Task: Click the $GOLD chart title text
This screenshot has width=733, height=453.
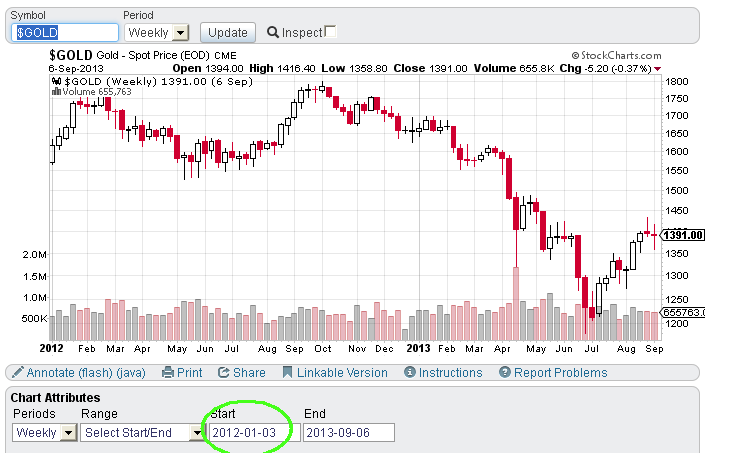Action: (x=71, y=55)
